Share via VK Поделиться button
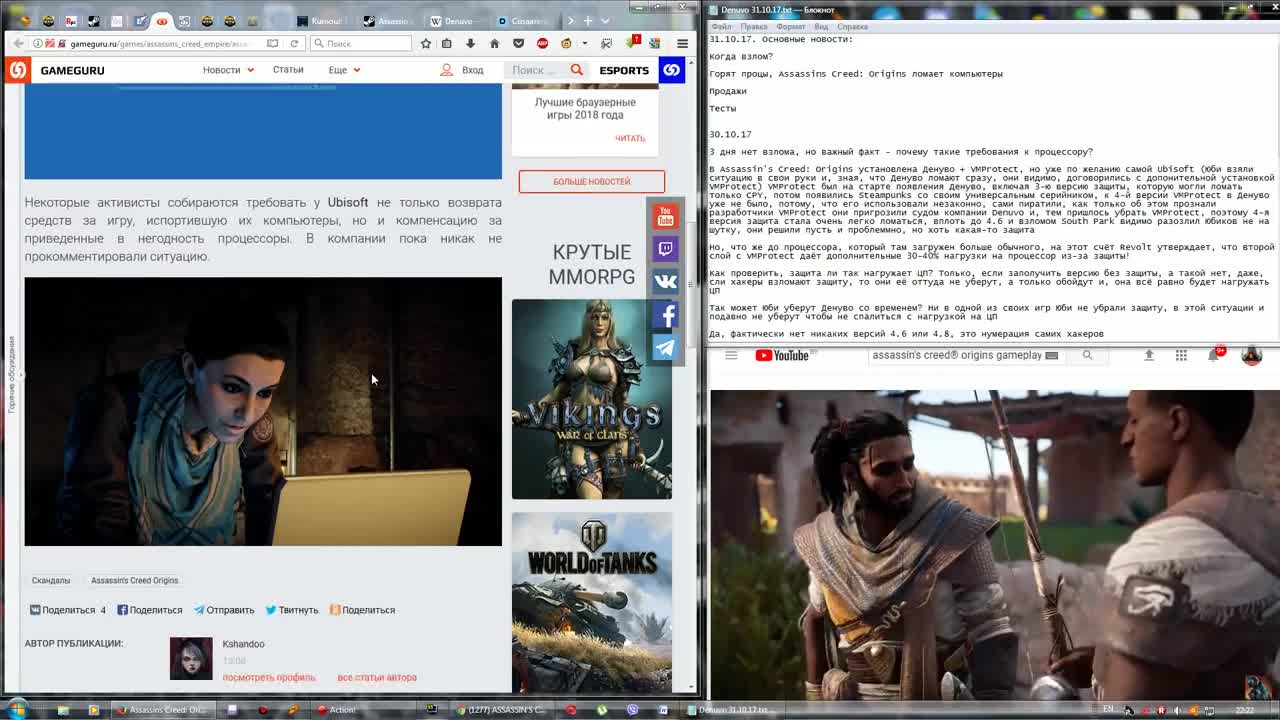Screen dimensions: 1280x720 tap(67, 610)
